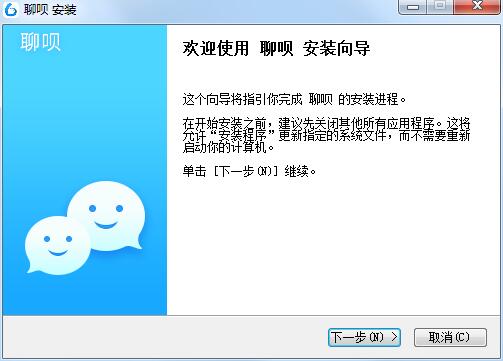Cancel setup with the 取消(C) button
The image size is (503, 361).
[450, 337]
